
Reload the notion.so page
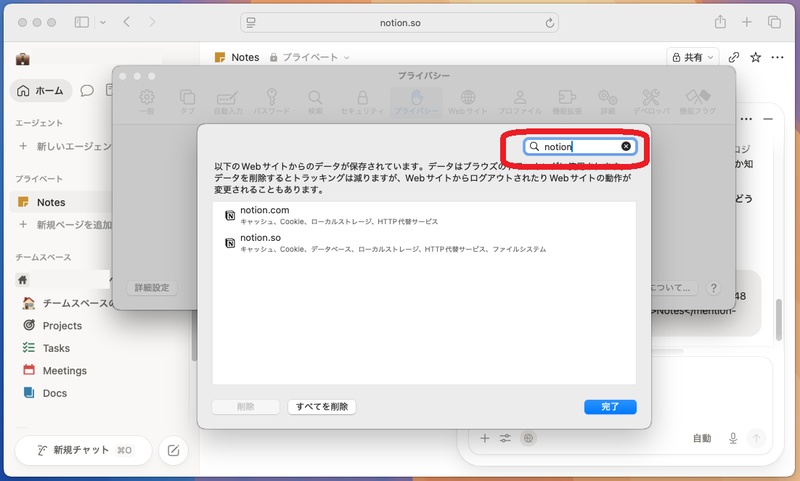pyautogui.click(x=549, y=22)
